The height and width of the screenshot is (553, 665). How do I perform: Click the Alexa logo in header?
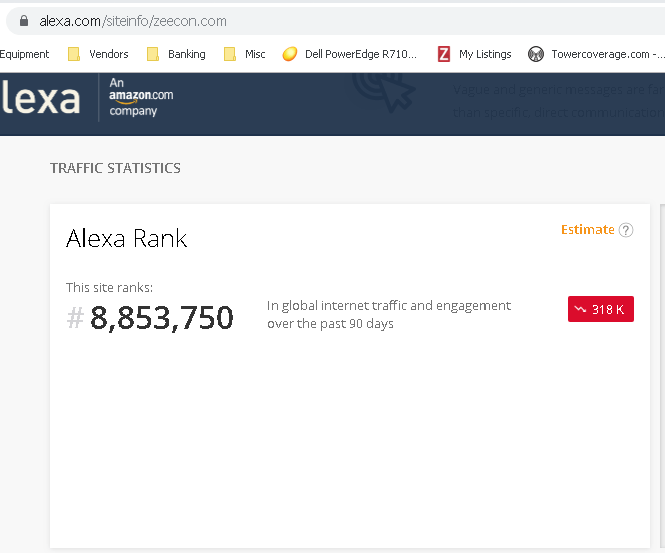point(40,98)
